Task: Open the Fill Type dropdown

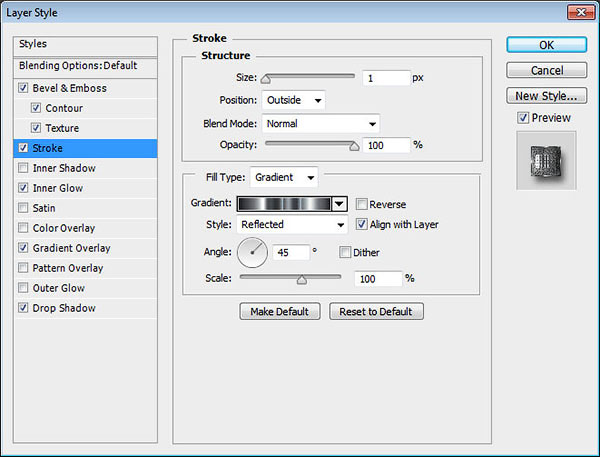Action: pos(284,177)
